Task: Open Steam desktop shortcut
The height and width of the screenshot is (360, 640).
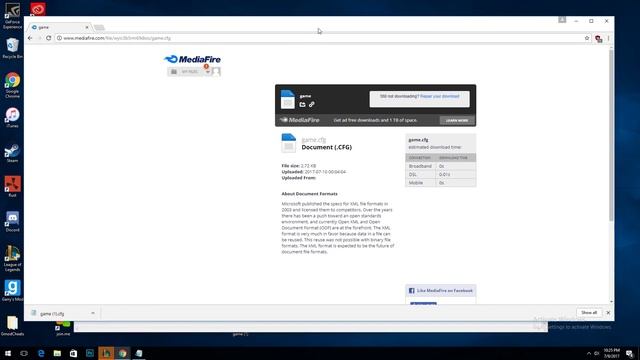Action: pos(12,153)
